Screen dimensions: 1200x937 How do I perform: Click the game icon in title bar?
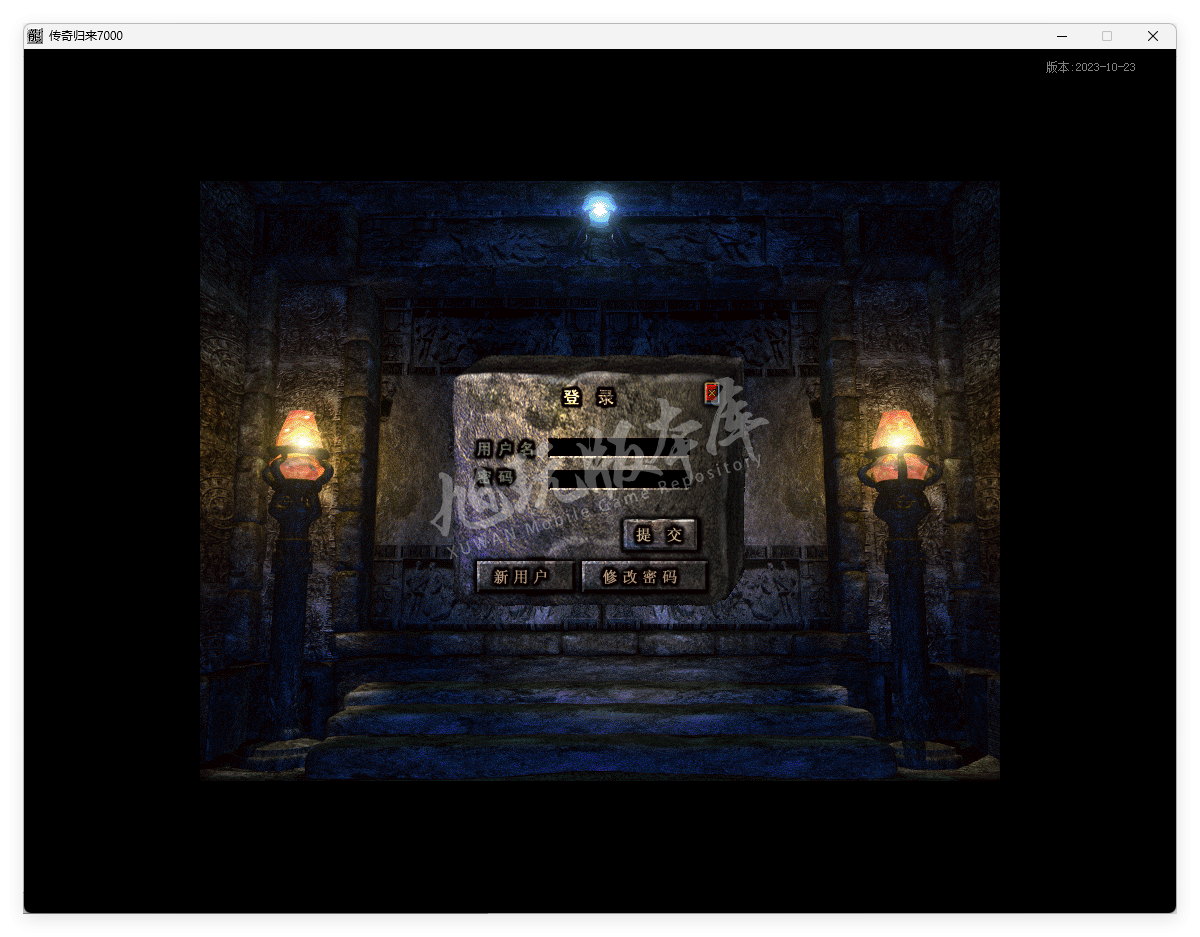click(x=35, y=36)
